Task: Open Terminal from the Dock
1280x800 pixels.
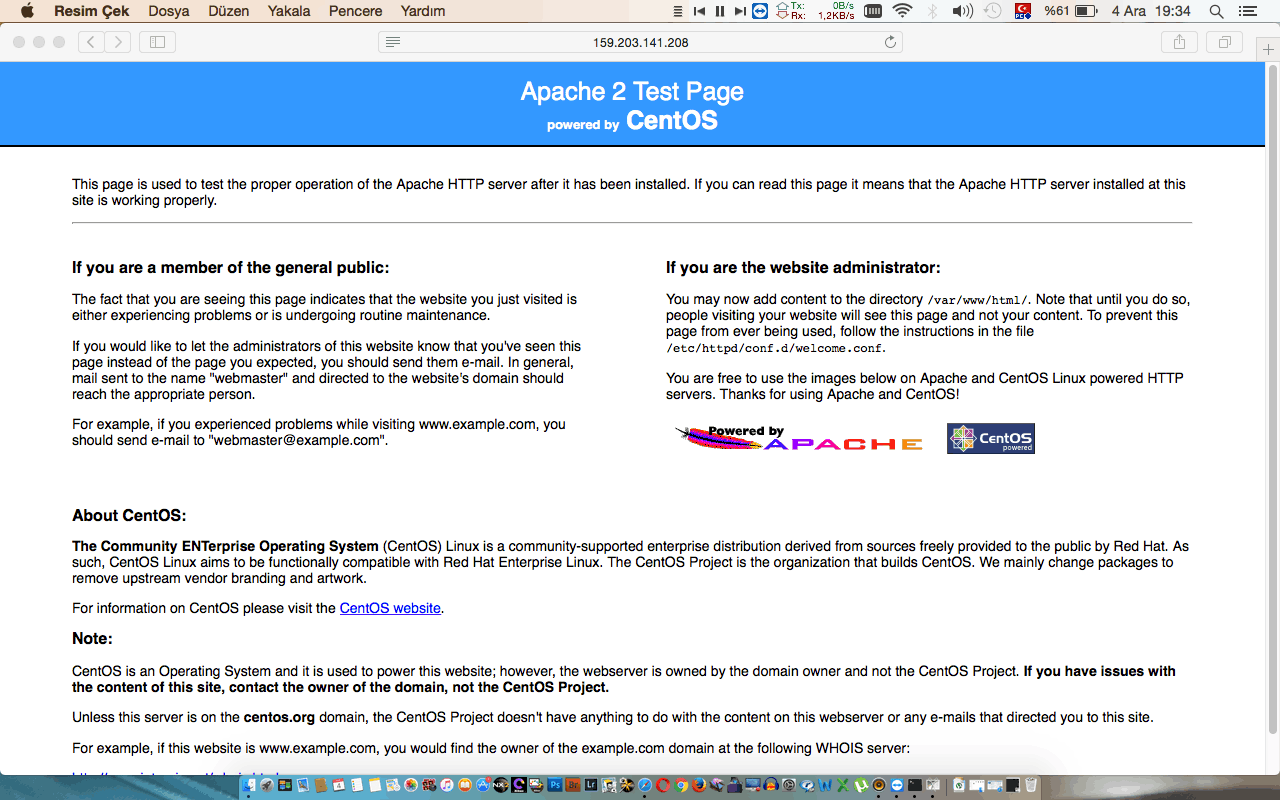Action: point(914,785)
